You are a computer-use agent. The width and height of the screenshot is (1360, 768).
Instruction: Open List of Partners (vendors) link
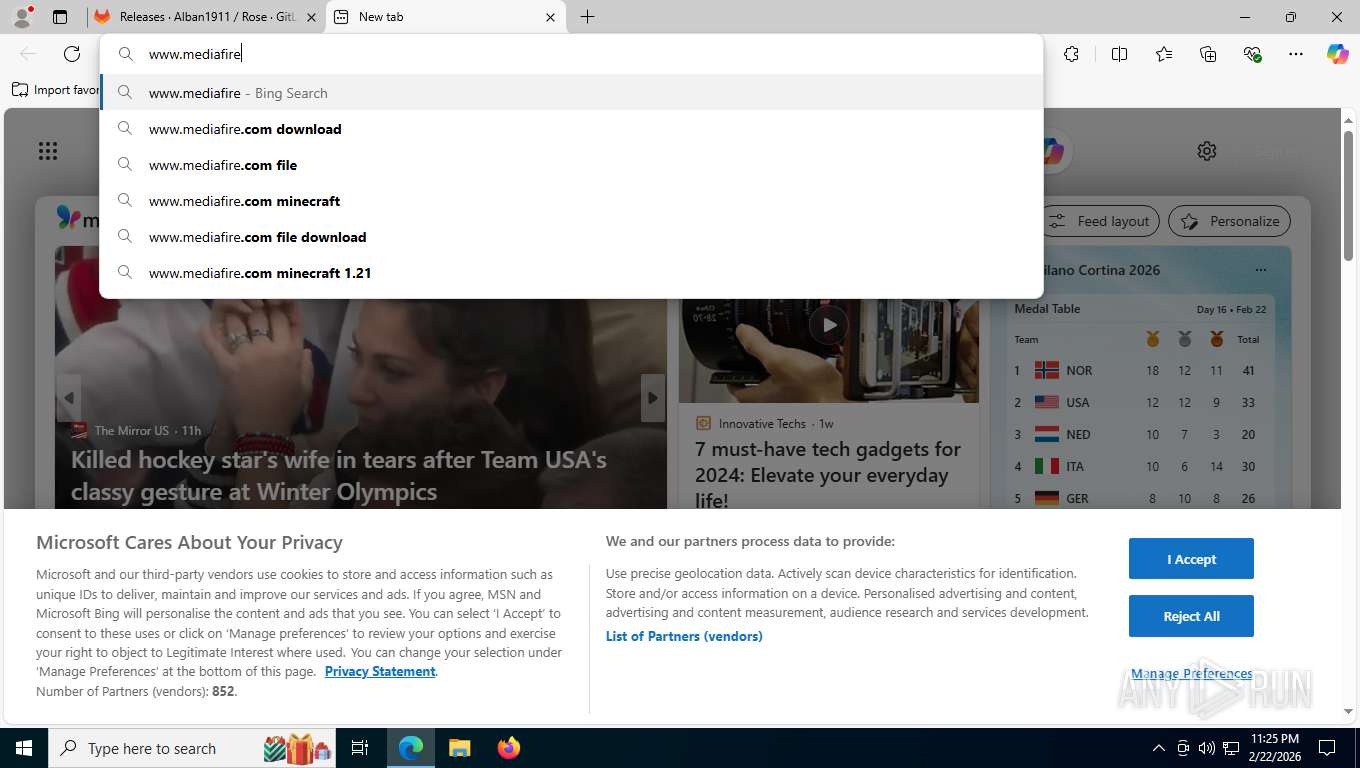684,636
